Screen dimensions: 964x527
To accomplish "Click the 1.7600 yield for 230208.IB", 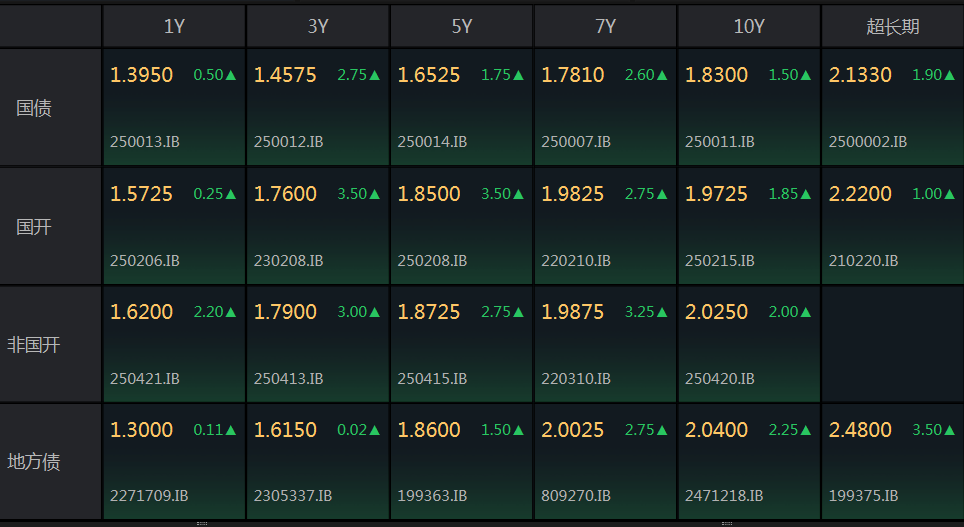I will 285,194.
